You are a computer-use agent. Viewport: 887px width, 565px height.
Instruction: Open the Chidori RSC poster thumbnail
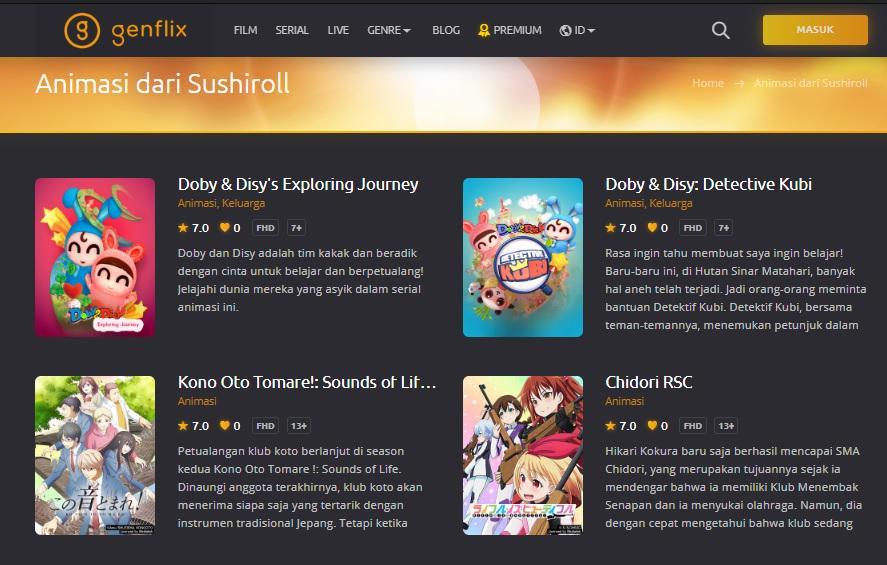pyautogui.click(x=523, y=455)
